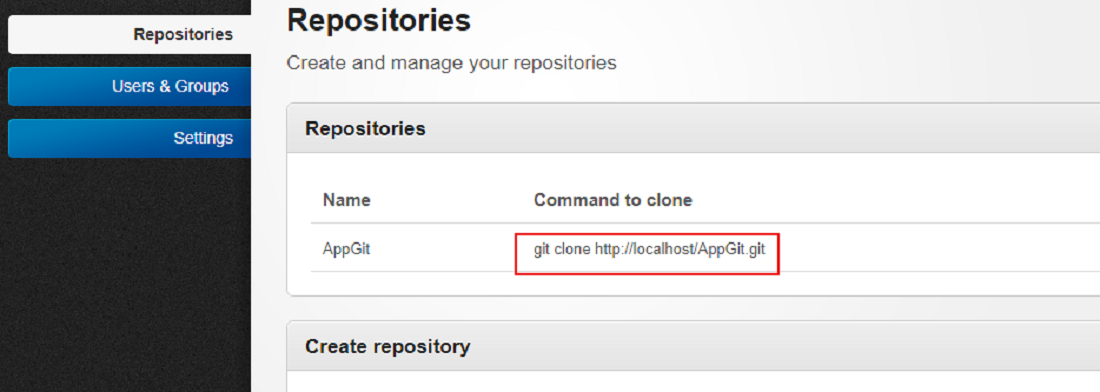Viewport: 1100px width, 392px height.
Task: Click the blank area right of the Repositories panel title
Action: [x=758, y=129]
